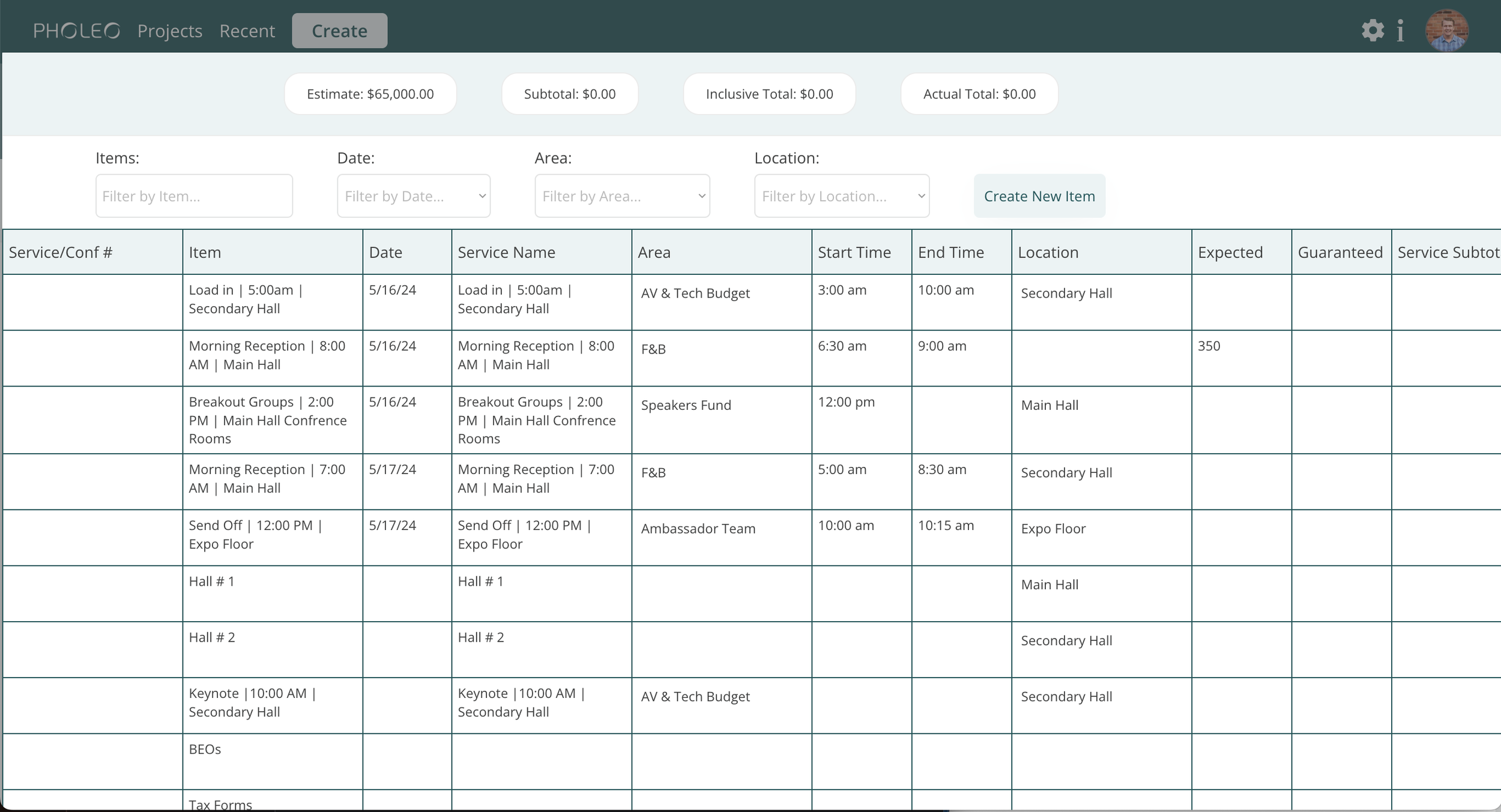The width and height of the screenshot is (1501, 812).
Task: Click the Estimate $65,000.00 pill
Action: [370, 94]
